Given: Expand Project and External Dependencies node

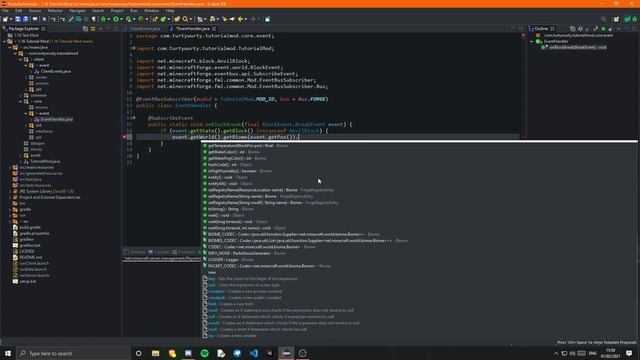Looking at the screenshot, I should 10,197.
